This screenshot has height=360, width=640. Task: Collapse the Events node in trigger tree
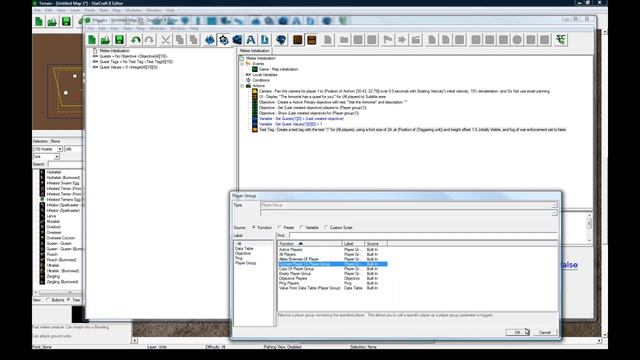point(242,64)
